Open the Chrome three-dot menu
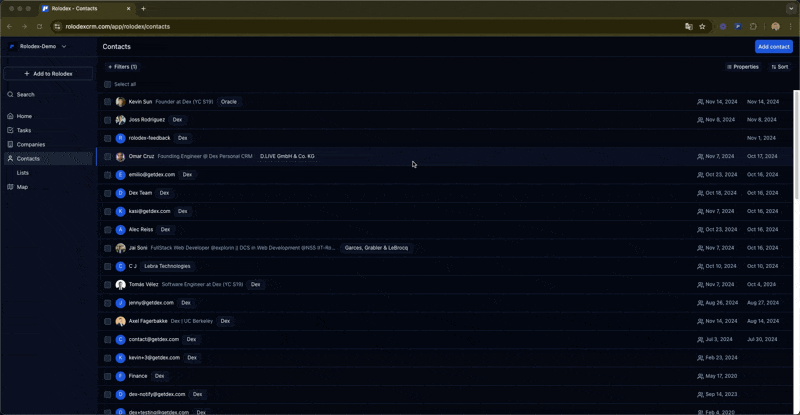 pyautogui.click(x=791, y=27)
